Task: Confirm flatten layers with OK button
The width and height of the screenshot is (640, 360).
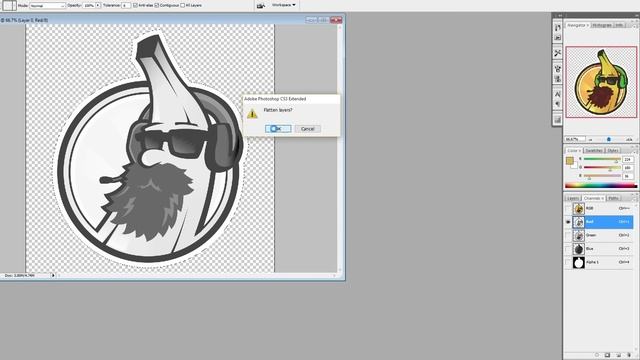Action: click(x=278, y=129)
